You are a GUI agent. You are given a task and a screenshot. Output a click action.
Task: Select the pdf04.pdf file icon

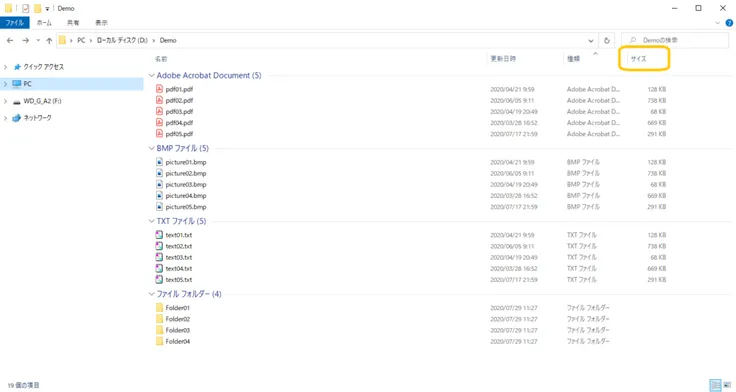click(159, 123)
